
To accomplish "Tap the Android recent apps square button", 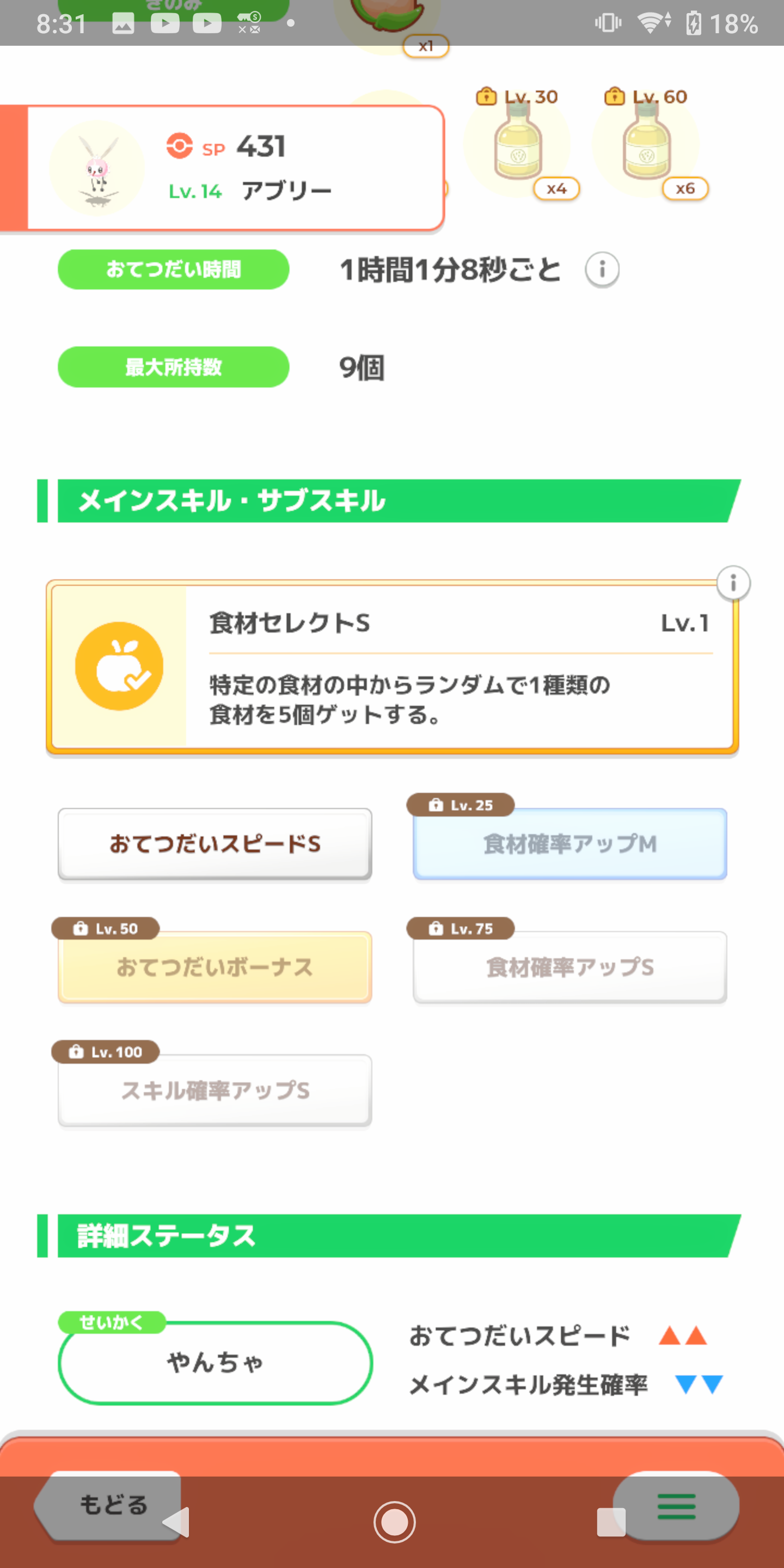I will 610,1522.
